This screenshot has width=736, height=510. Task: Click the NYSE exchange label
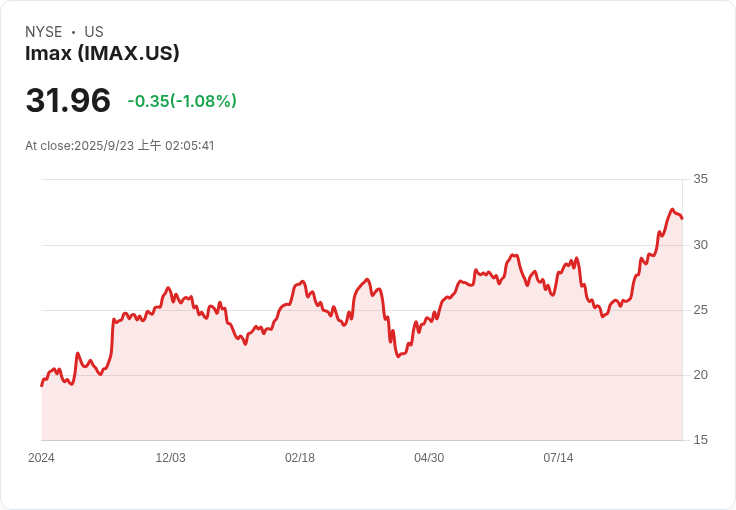click(x=43, y=32)
